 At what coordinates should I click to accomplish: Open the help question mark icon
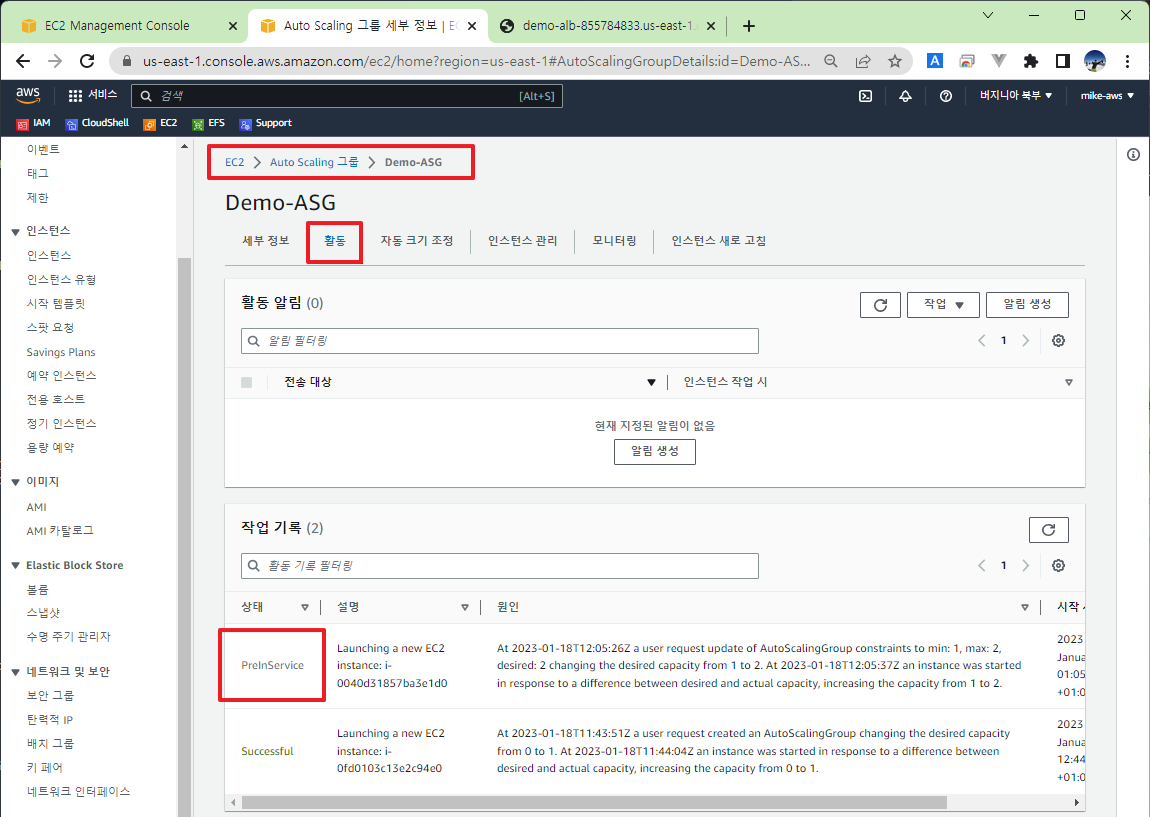pyautogui.click(x=945, y=95)
